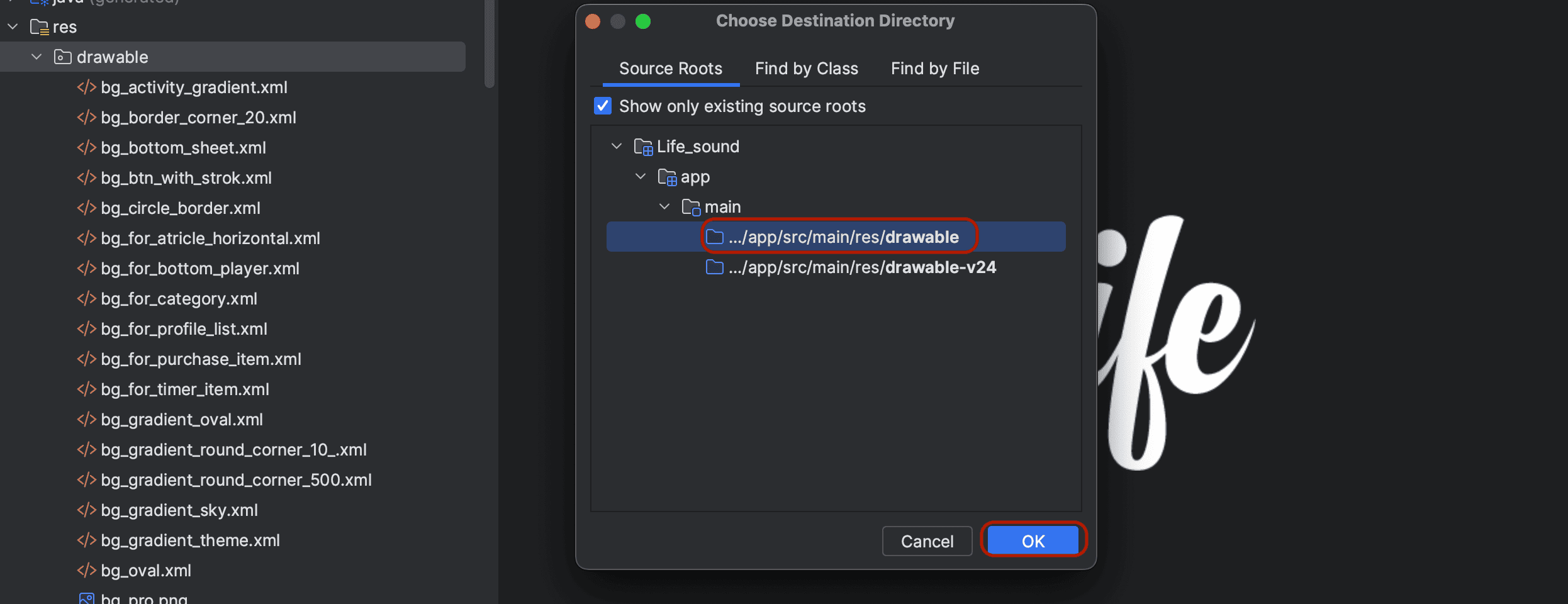Click the project panel vertical scrollbar
Image resolution: width=1568 pixels, height=604 pixels.
point(490,44)
